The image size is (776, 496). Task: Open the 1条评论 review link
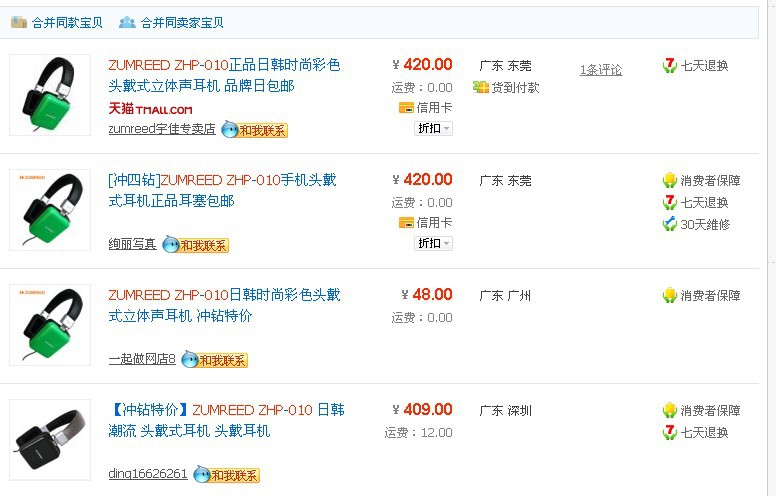(601, 70)
